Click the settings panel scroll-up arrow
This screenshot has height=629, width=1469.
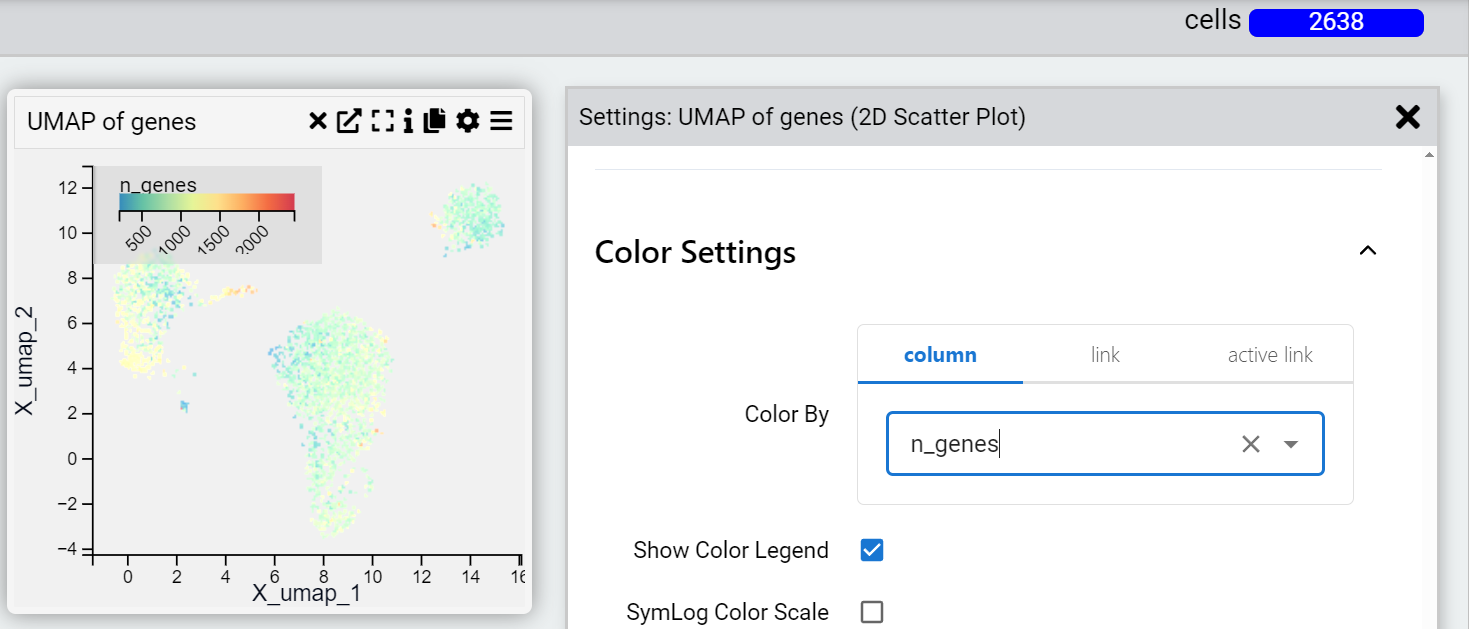tap(1429, 155)
